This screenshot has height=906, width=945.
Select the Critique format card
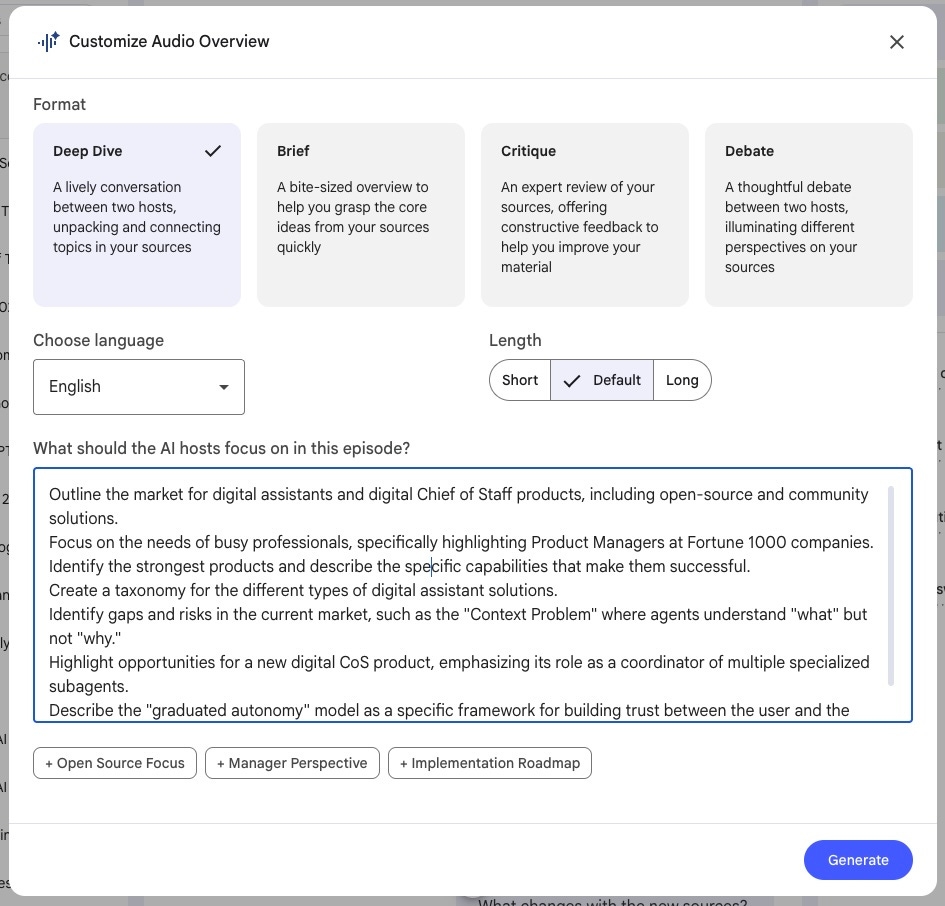(x=585, y=215)
